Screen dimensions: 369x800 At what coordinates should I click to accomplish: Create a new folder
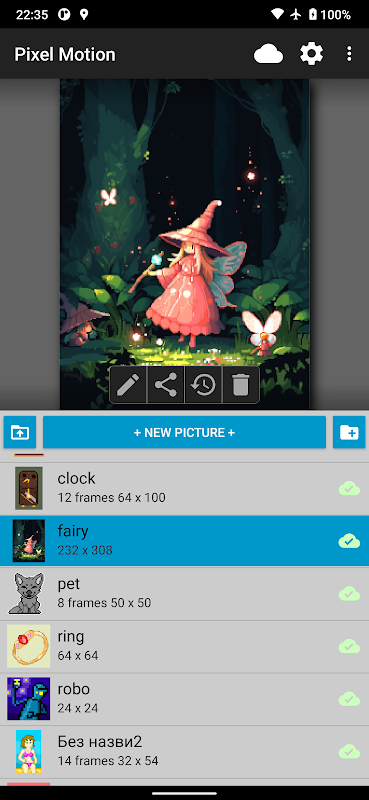click(349, 433)
